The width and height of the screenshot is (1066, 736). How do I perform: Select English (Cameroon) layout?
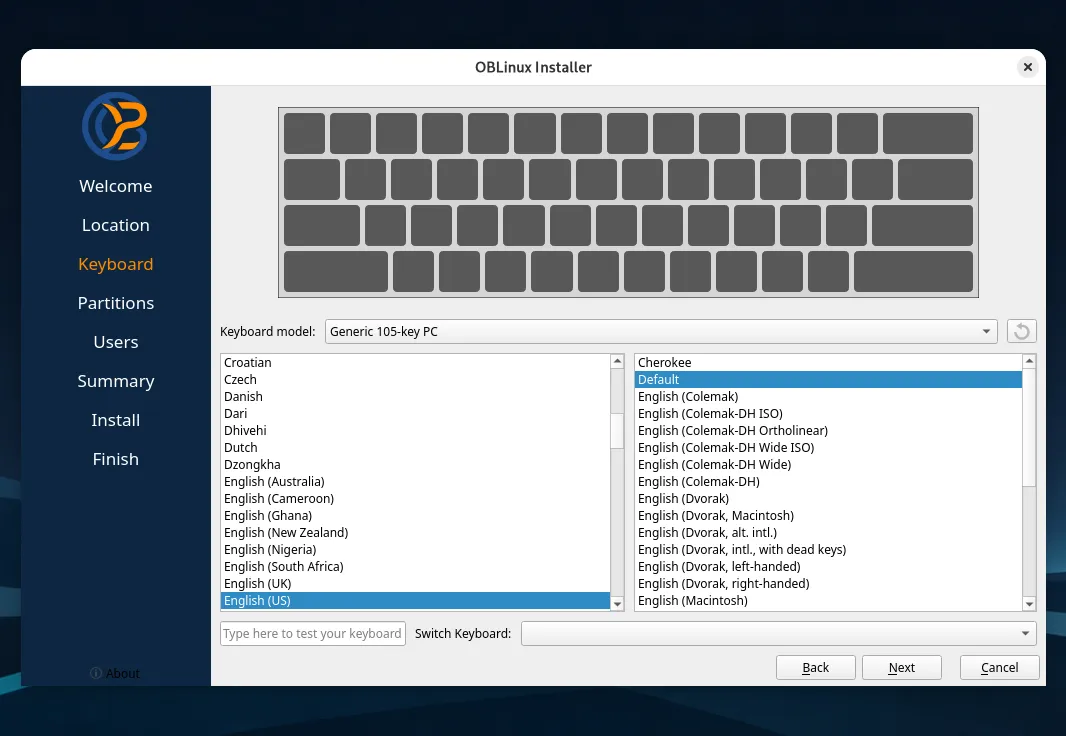pos(415,498)
